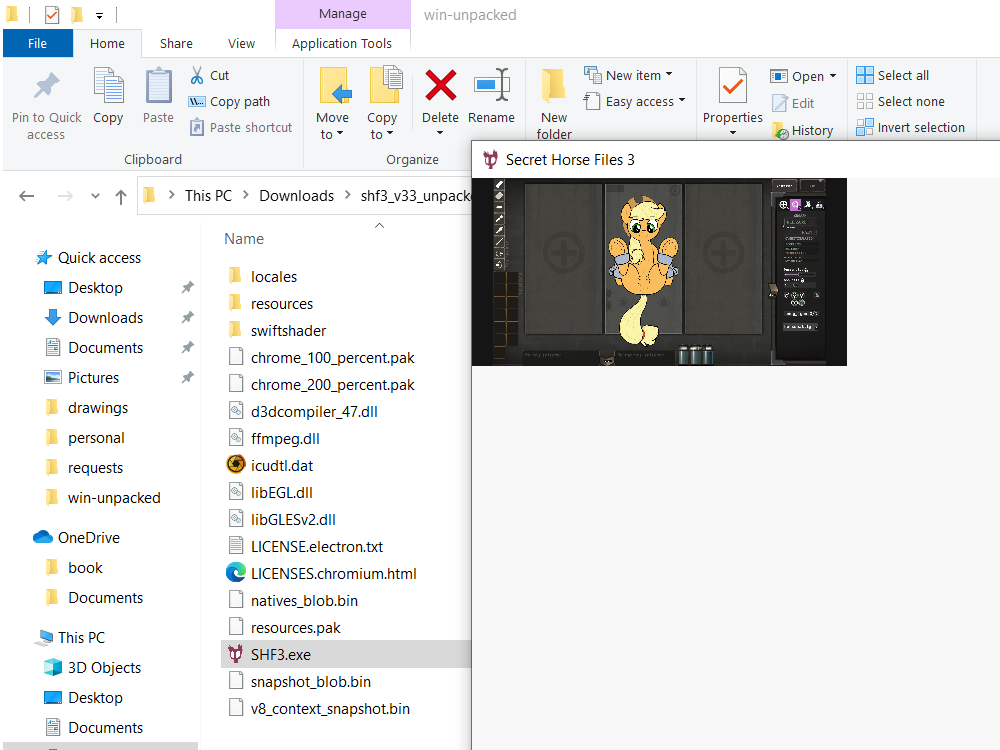Click the Copy icon in Clipboard group
This screenshot has height=750, width=1000.
(x=108, y=85)
